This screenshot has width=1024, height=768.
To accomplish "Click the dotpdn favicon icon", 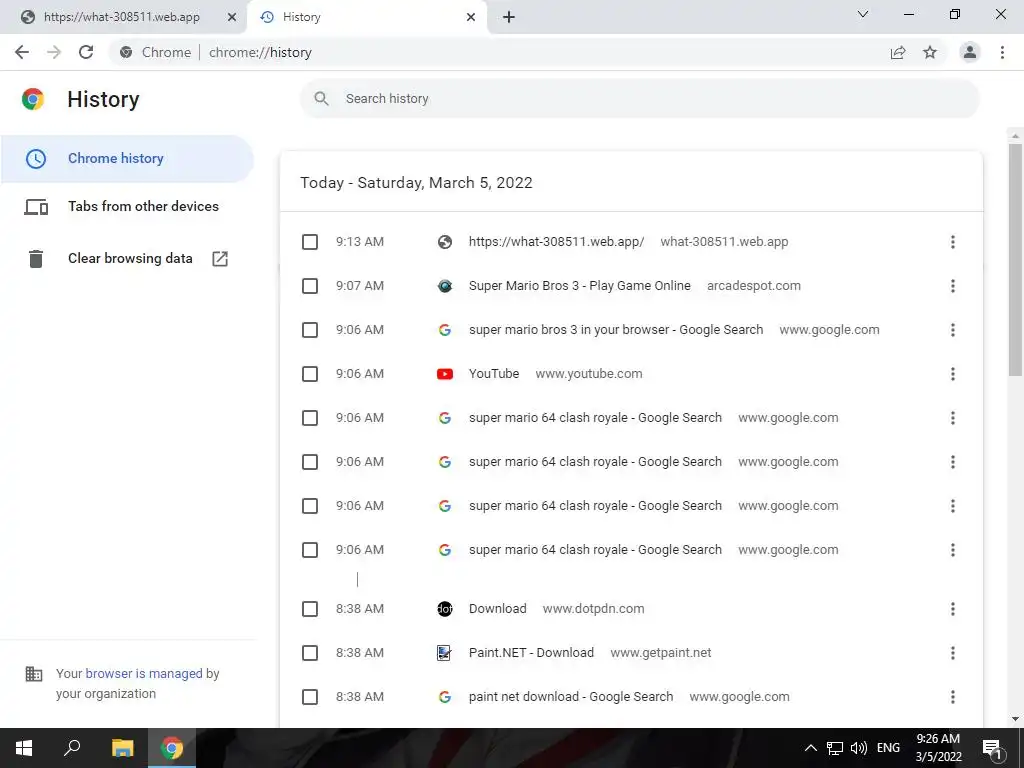I will [x=445, y=609].
